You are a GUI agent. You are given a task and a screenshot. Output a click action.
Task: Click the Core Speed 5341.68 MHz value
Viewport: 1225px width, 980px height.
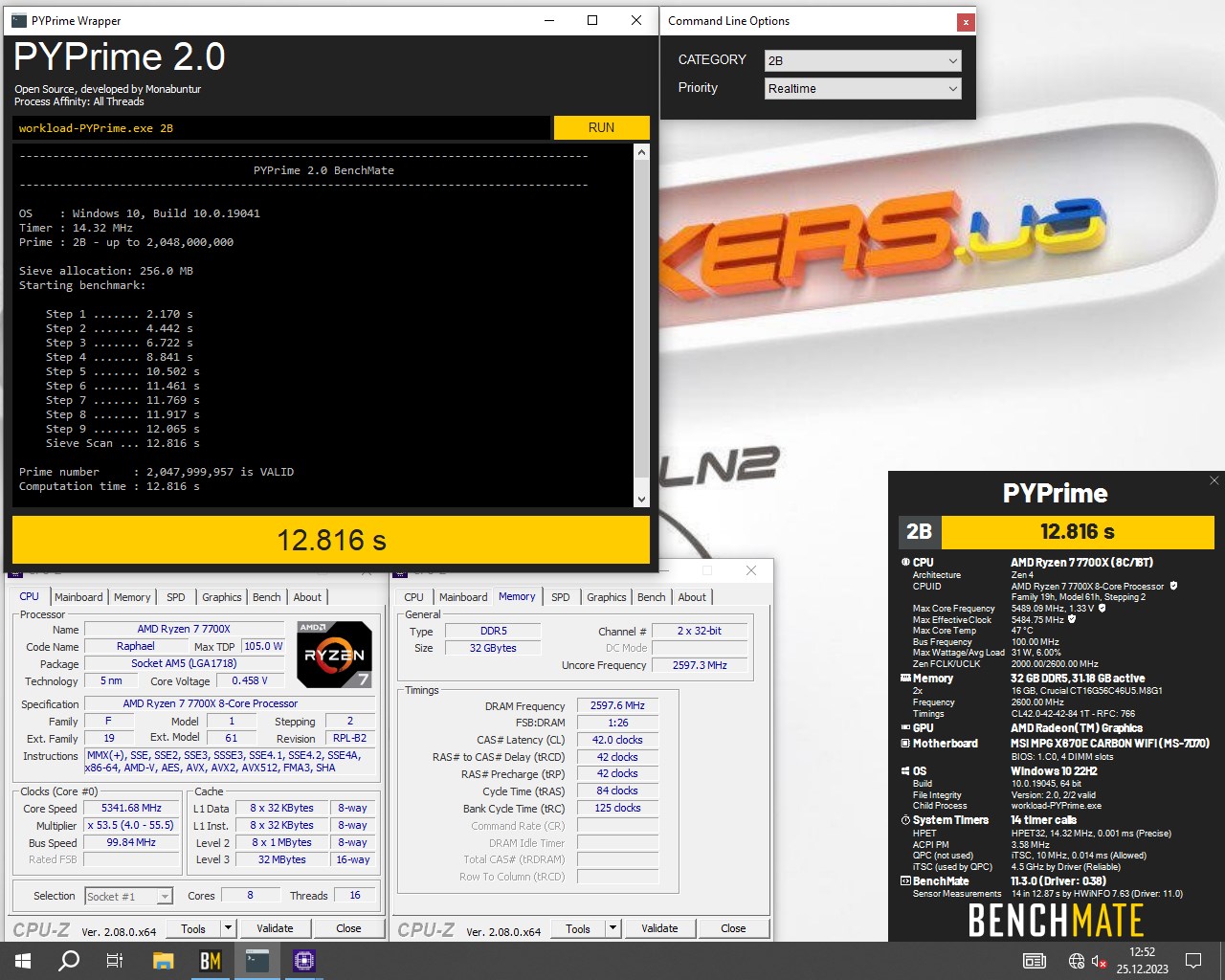coord(131,808)
